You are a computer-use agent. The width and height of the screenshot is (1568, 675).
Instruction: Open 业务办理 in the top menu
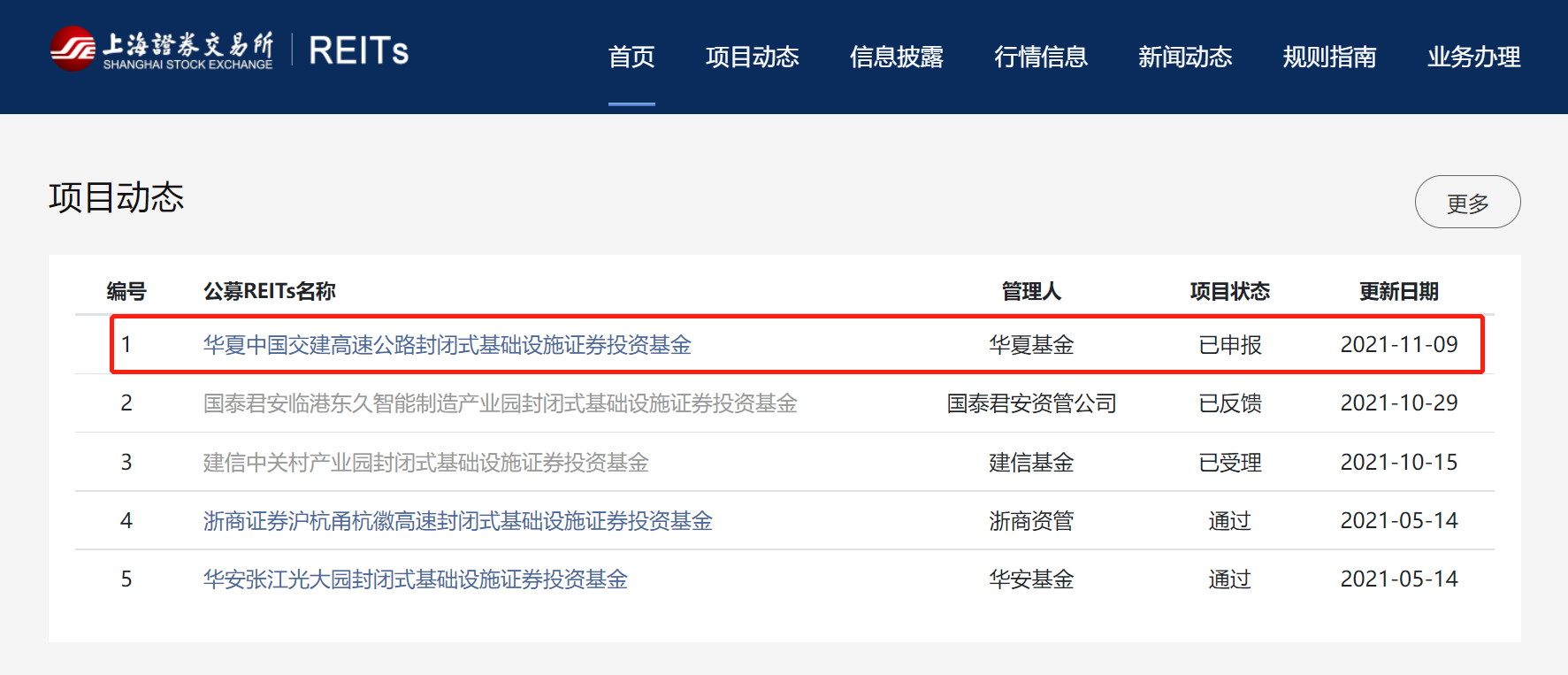1474,57
